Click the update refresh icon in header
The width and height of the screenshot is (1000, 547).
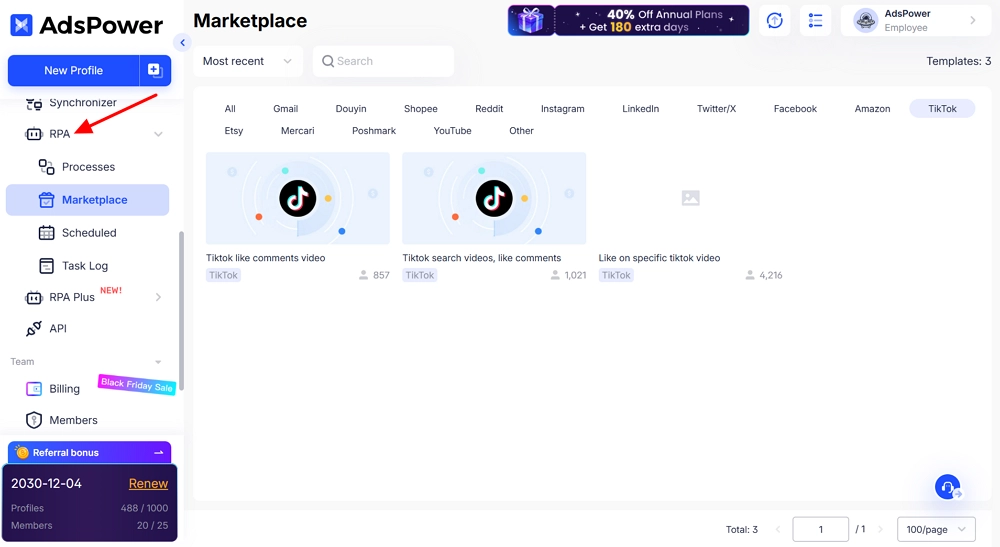point(774,20)
